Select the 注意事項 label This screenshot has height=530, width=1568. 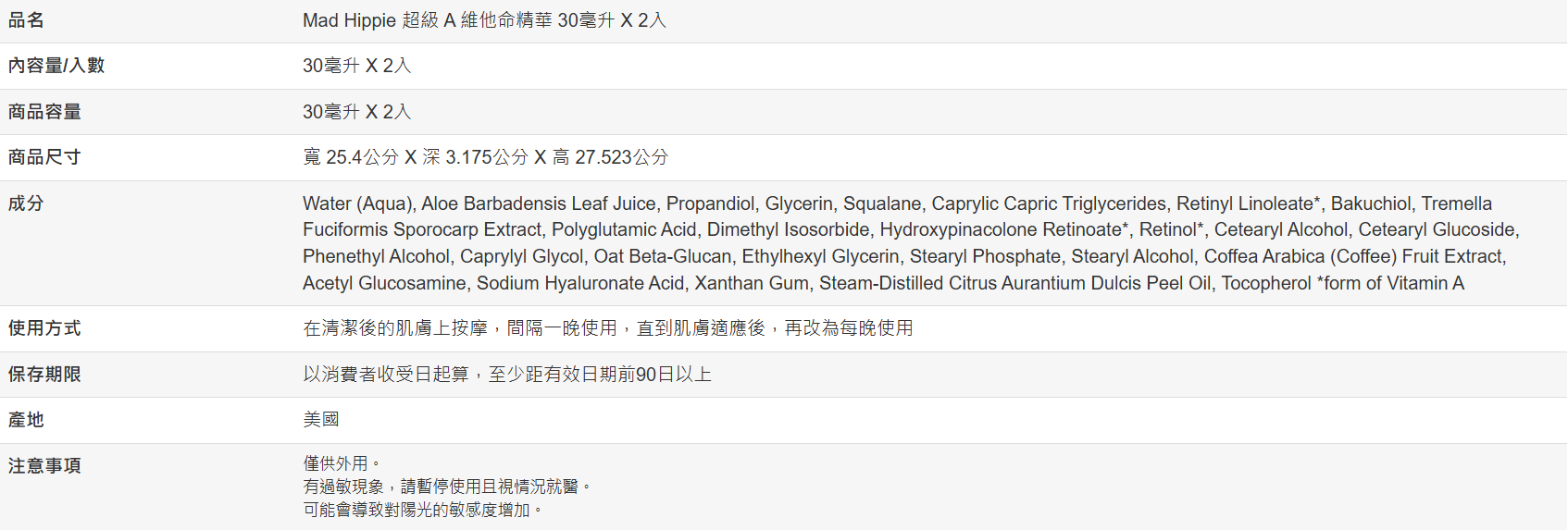click(x=44, y=466)
